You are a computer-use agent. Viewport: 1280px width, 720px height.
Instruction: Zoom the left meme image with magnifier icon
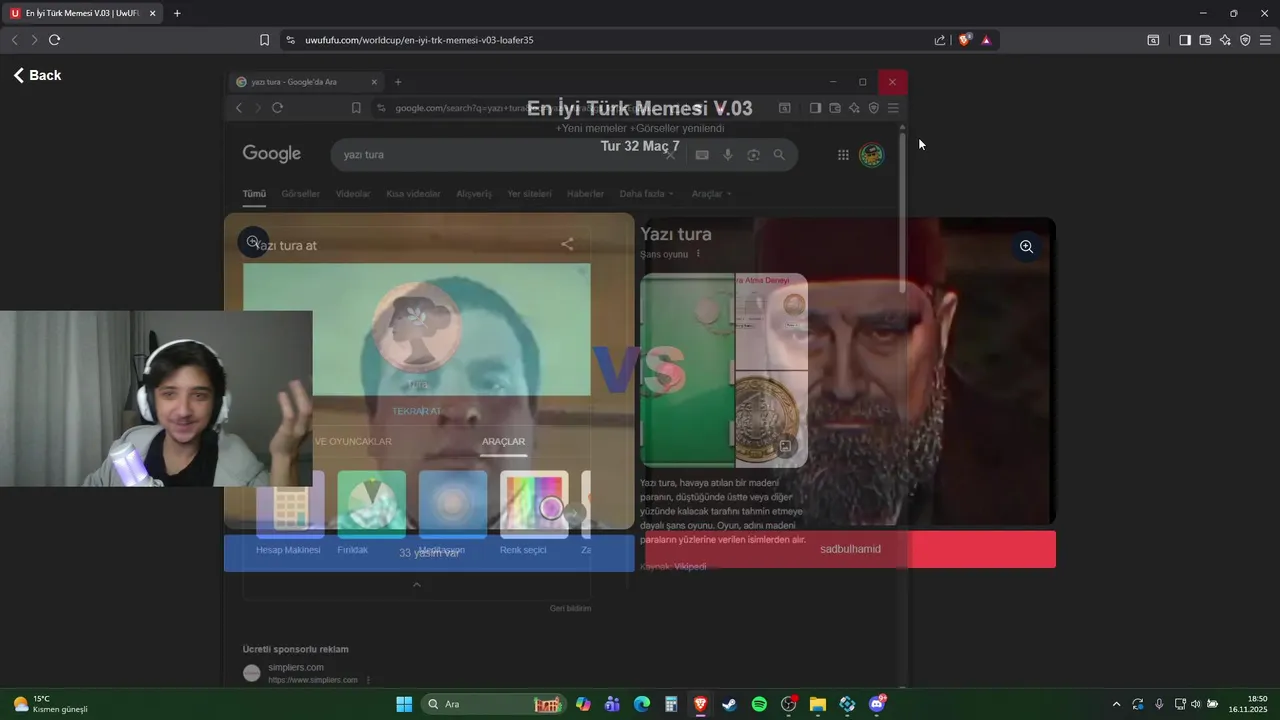253,241
